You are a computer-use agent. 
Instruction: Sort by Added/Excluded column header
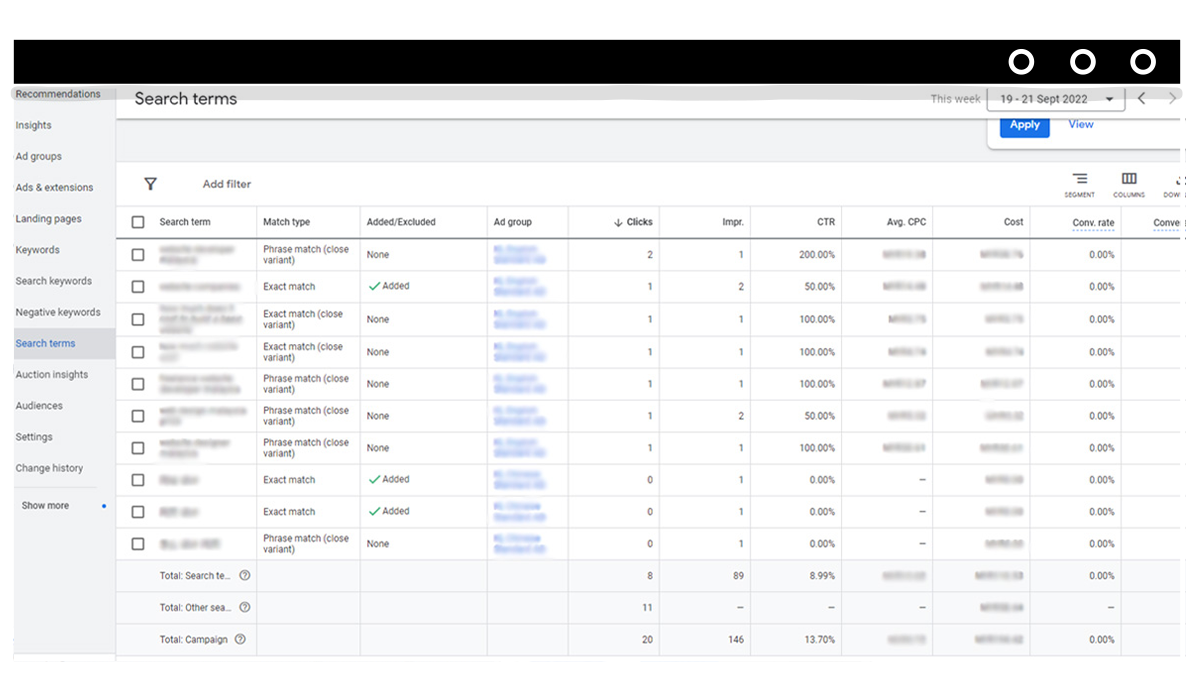tap(401, 222)
